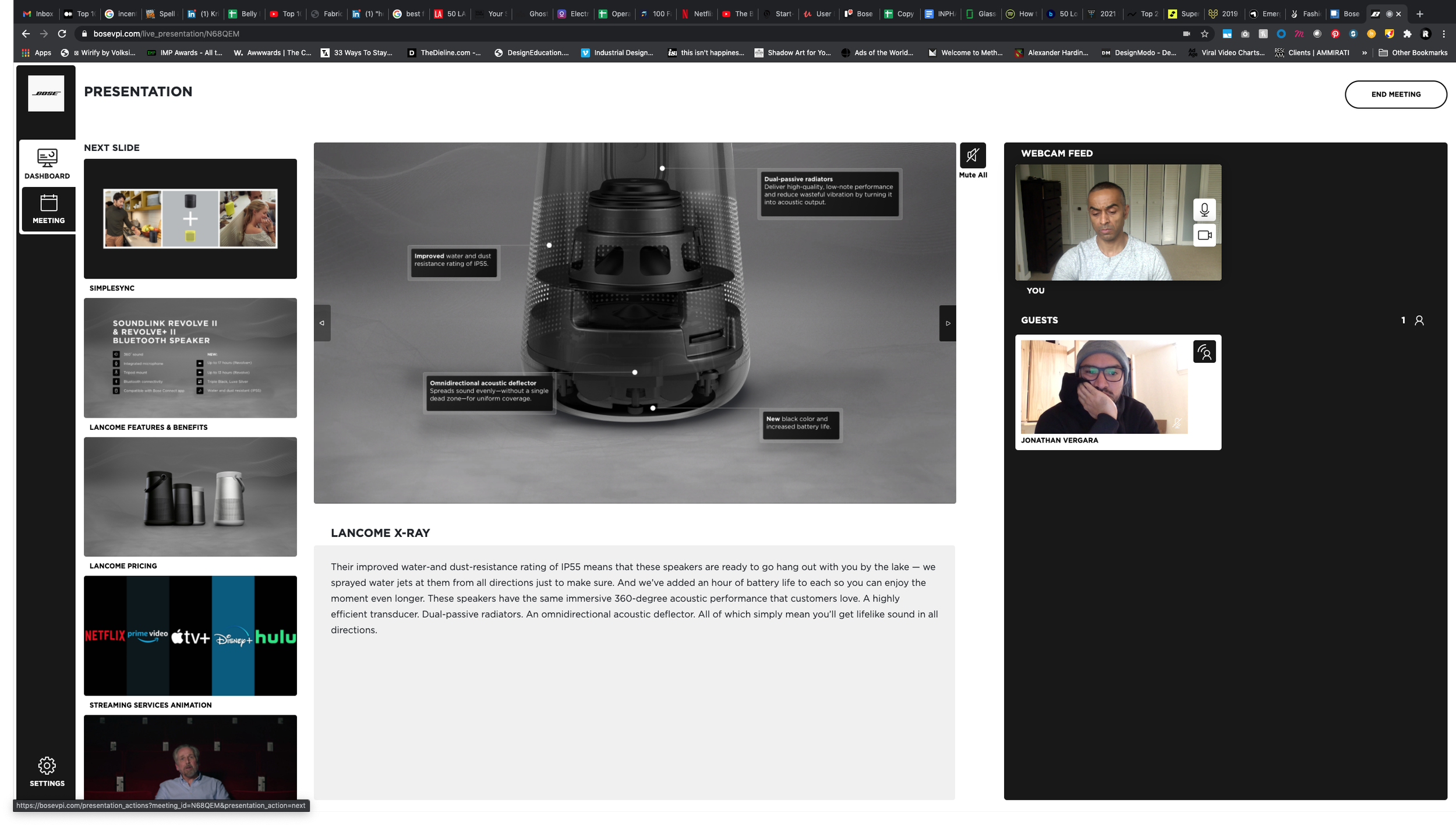The image size is (1456, 827).
Task: Bookmark this page star icon
Action: point(1204,34)
